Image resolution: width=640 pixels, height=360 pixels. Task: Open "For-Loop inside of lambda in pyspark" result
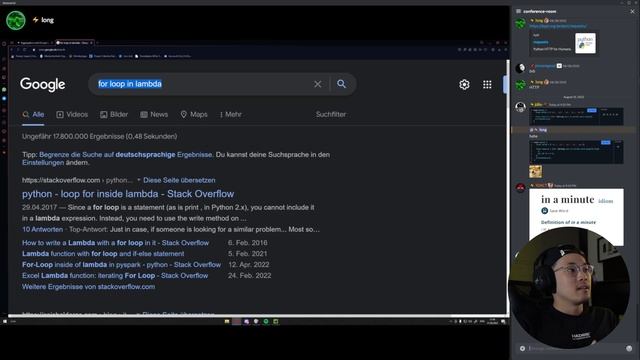121,265
